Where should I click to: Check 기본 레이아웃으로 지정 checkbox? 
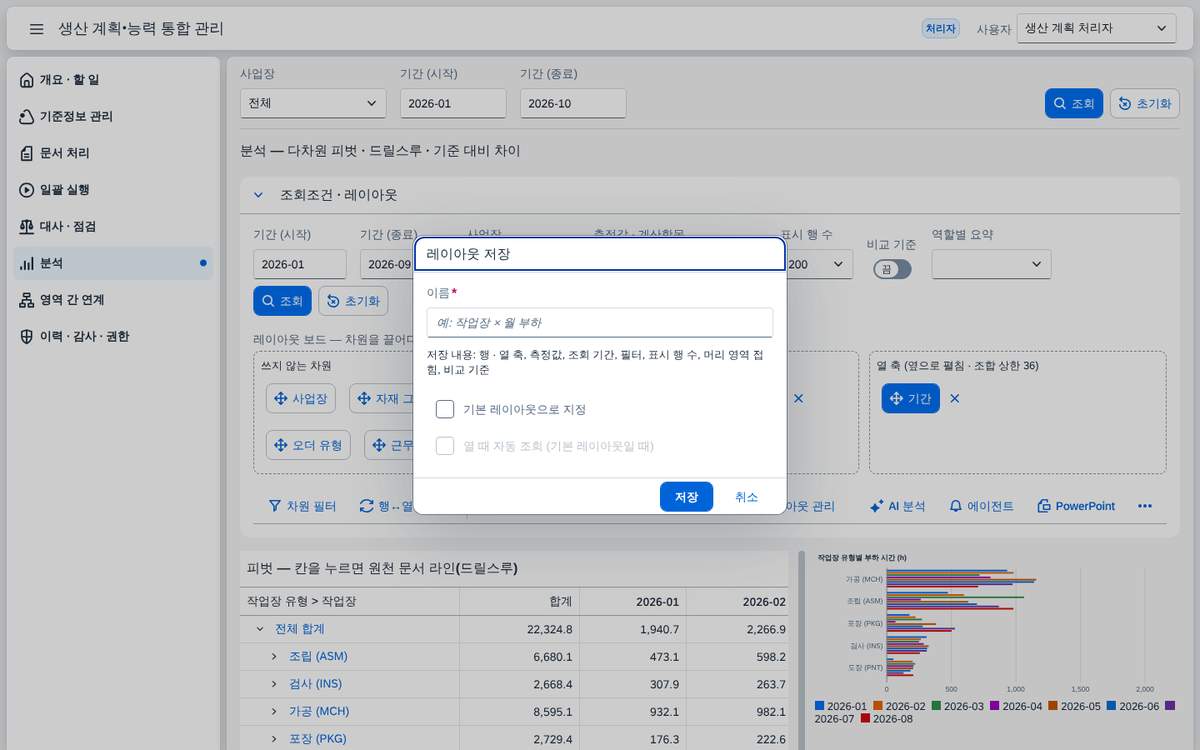[x=445, y=409]
